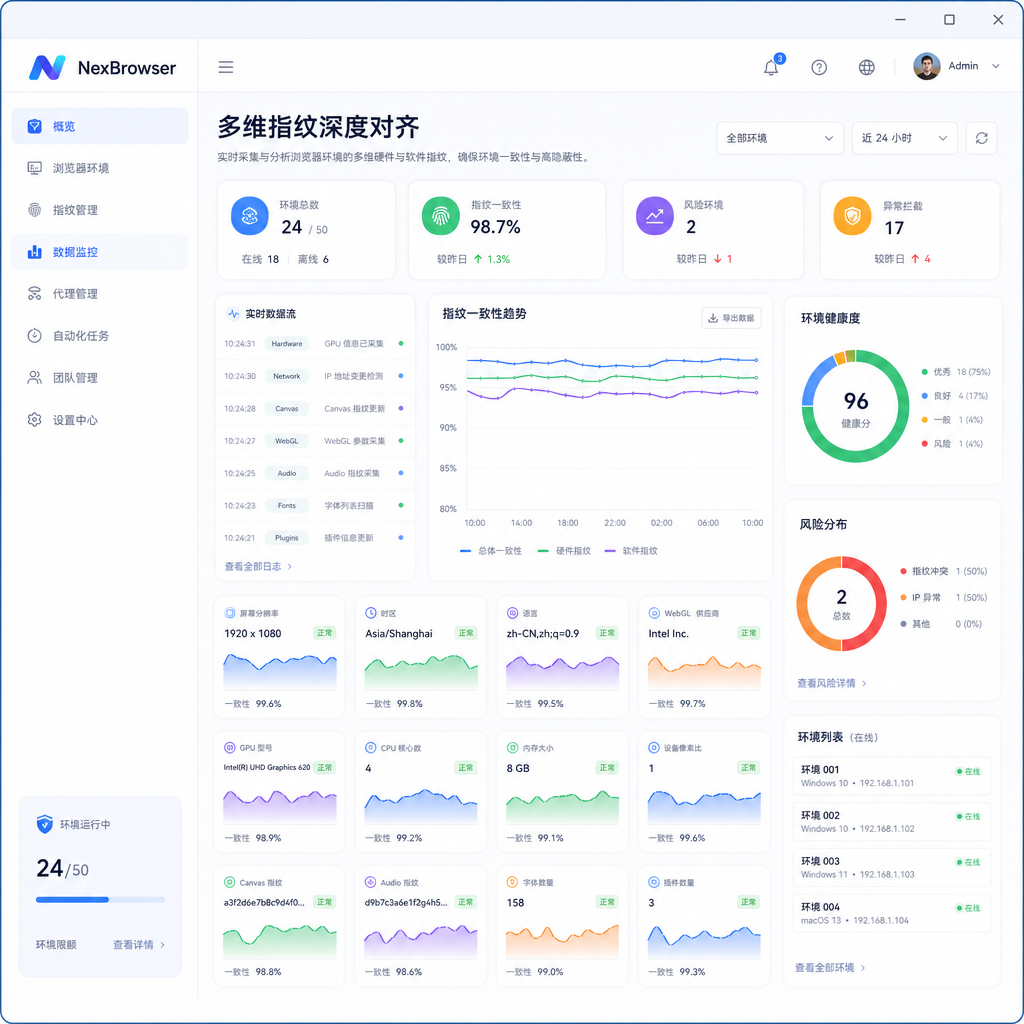
Task: Click the Audio 指纹 card icon
Action: 371,882
